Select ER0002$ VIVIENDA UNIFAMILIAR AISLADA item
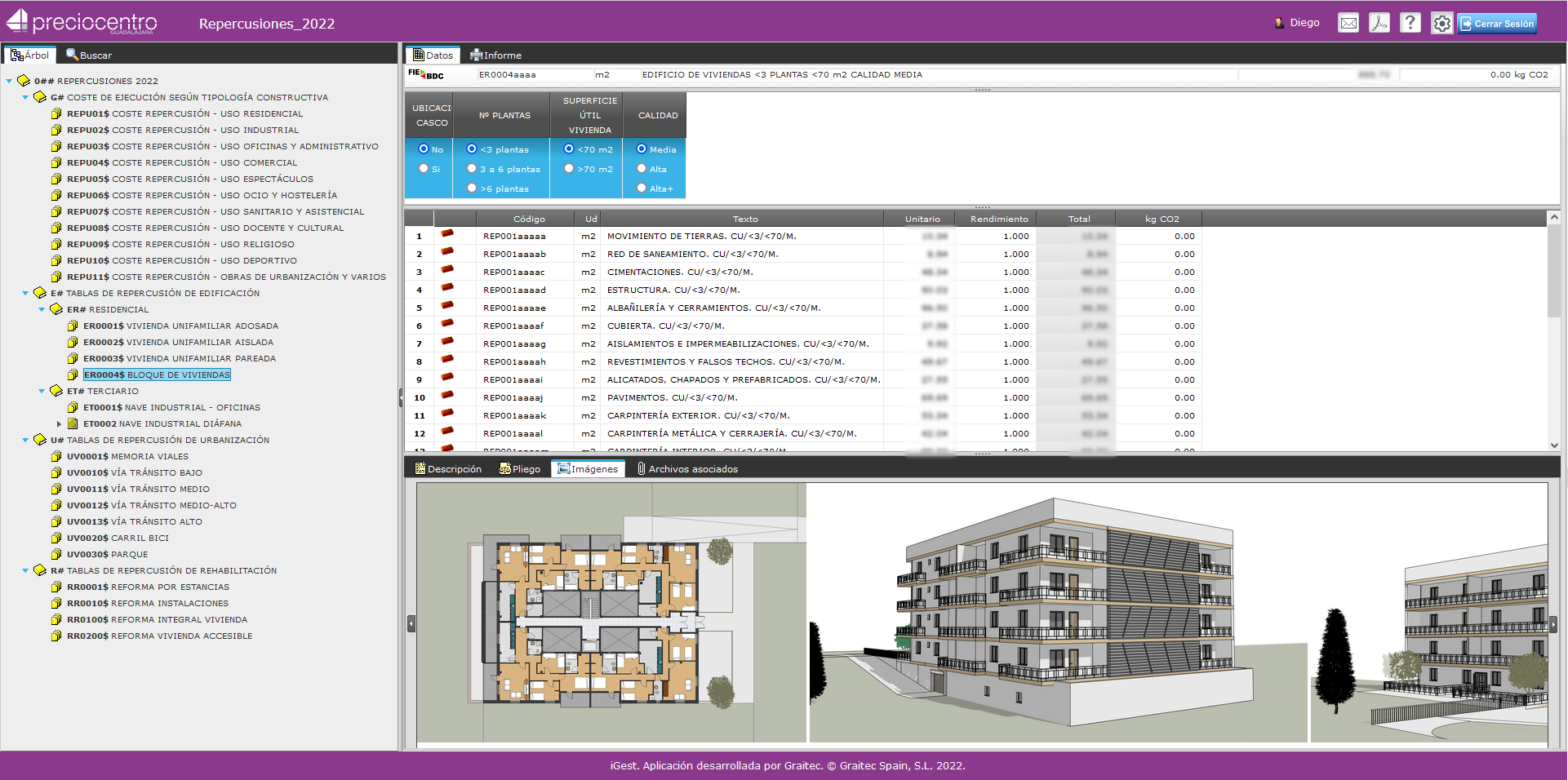1568x780 pixels. click(x=179, y=342)
